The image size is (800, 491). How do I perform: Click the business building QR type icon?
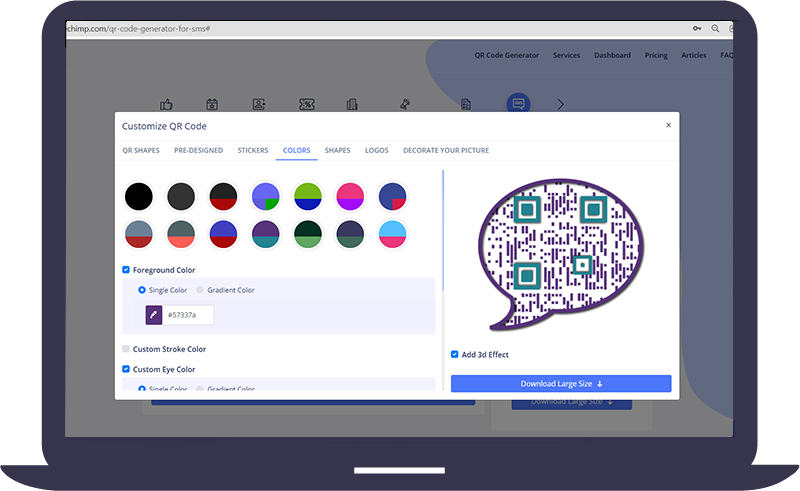coord(352,105)
